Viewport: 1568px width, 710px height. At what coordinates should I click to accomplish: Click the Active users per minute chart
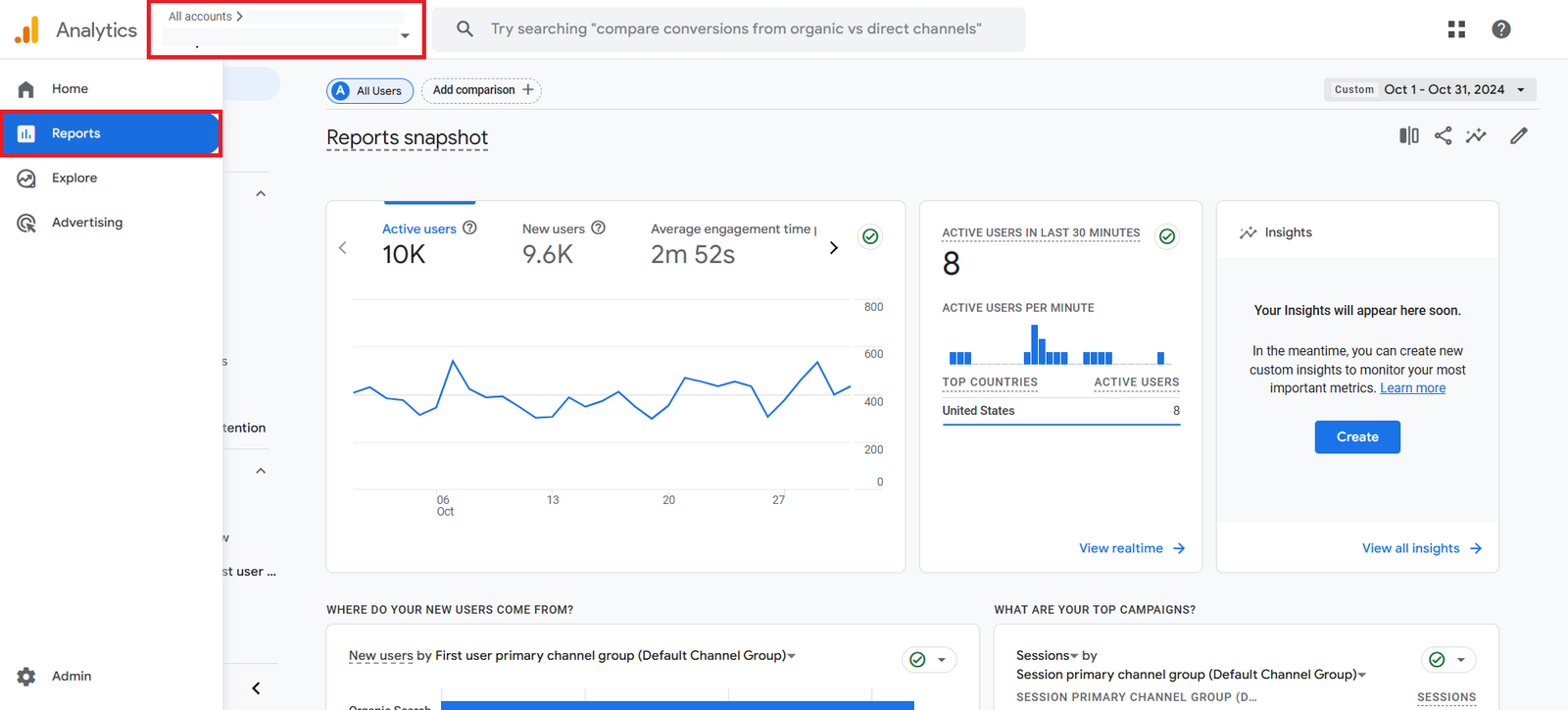point(1061,344)
